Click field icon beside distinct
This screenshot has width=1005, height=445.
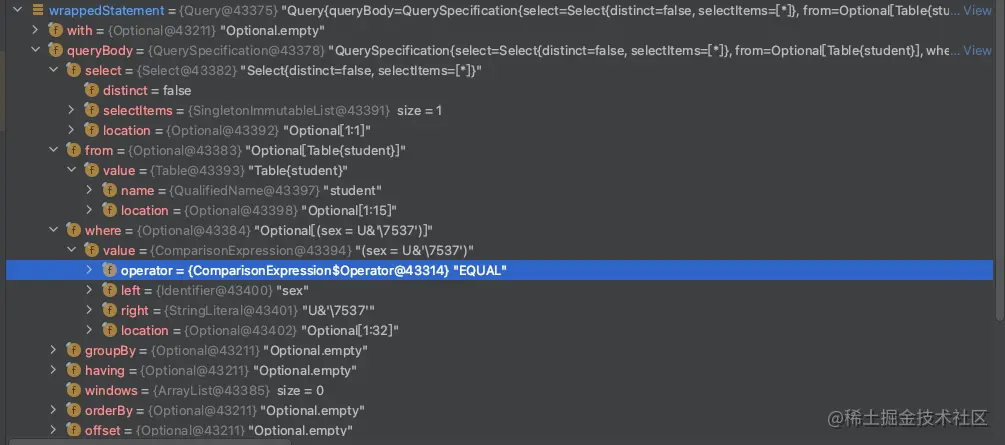point(92,90)
